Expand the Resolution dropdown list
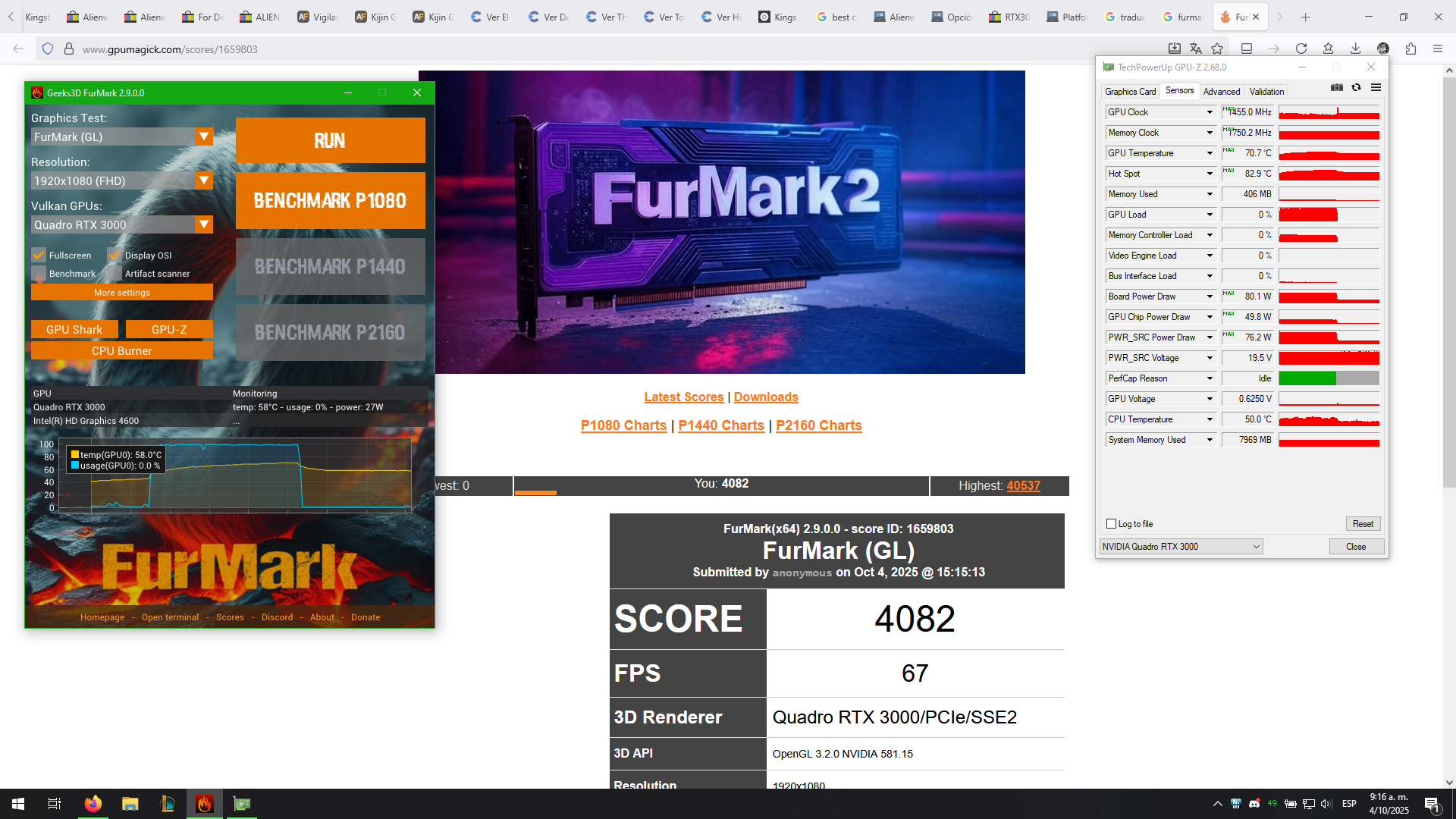1456x819 pixels. (x=204, y=180)
